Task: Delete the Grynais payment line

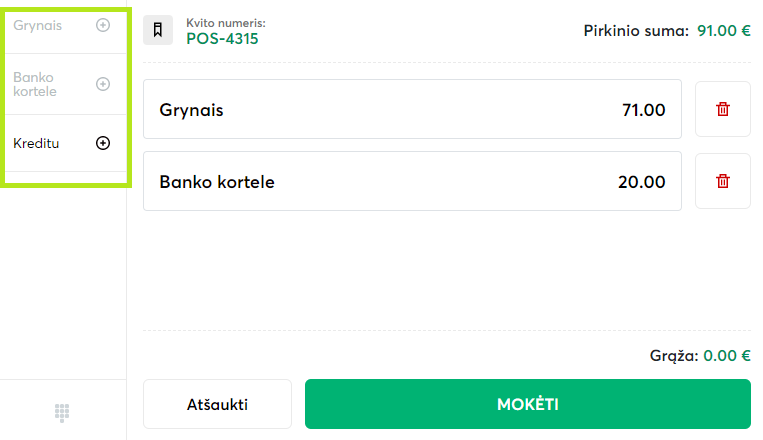Action: click(723, 109)
